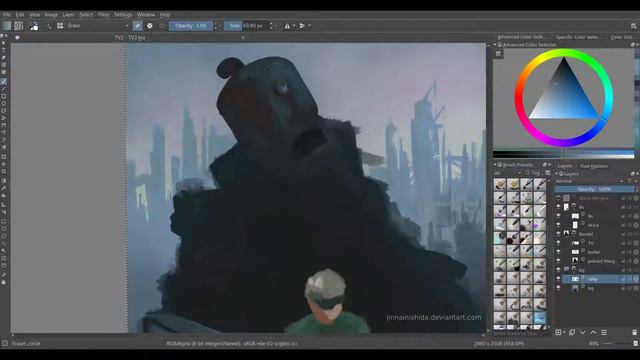Image resolution: width=640 pixels, height=360 pixels.
Task: Toggle vertical mirror tool
Action: [x=302, y=26]
